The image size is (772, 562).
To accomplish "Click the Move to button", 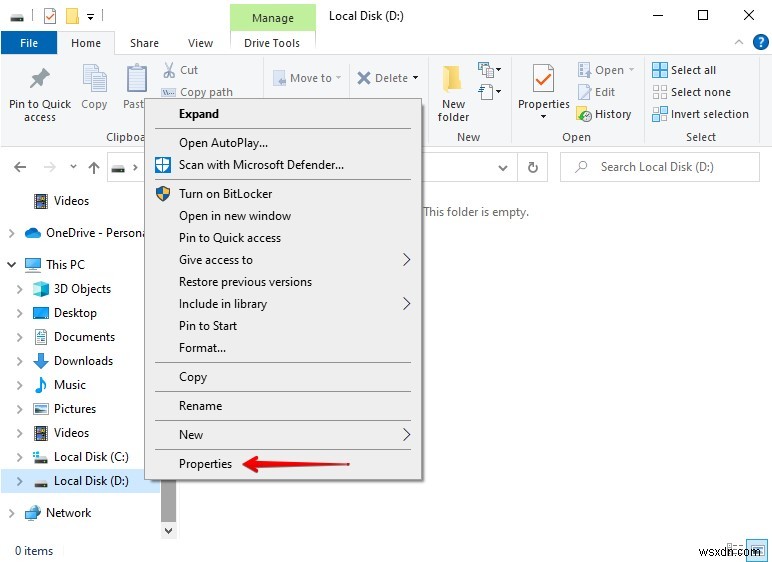I will pyautogui.click(x=307, y=78).
